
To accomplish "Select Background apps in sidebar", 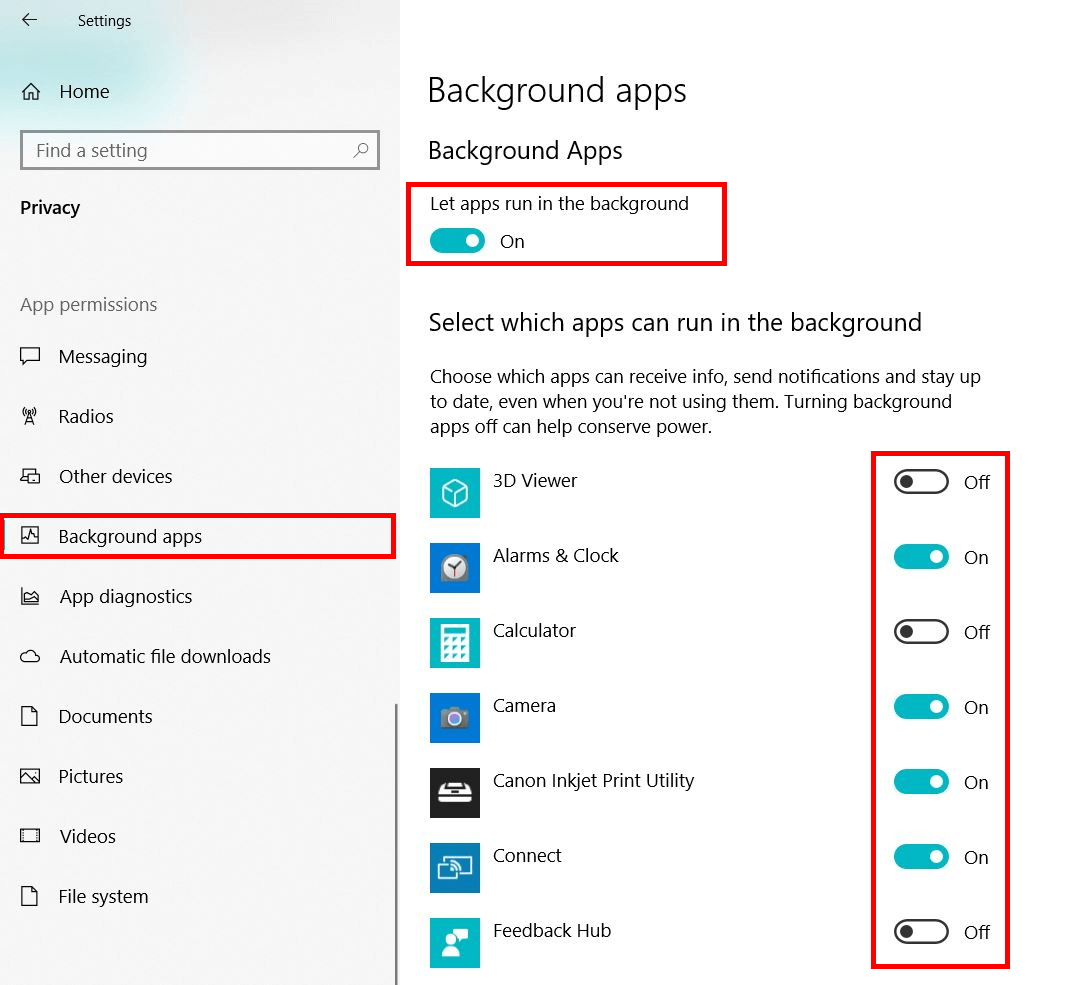I will click(x=199, y=536).
